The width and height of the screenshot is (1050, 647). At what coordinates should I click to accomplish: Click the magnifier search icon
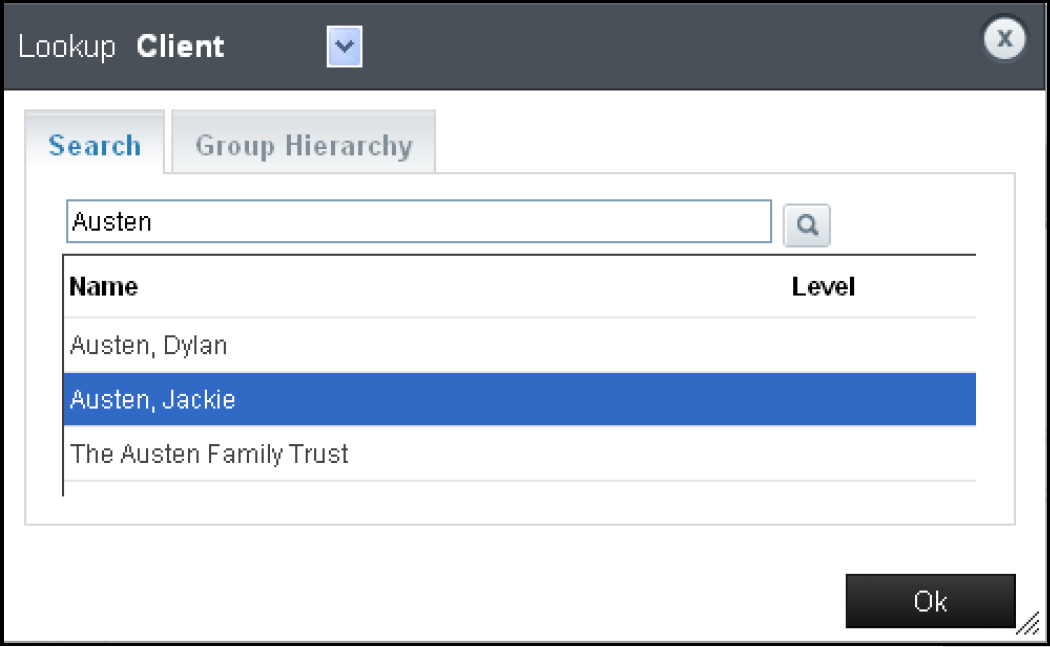pyautogui.click(x=807, y=225)
